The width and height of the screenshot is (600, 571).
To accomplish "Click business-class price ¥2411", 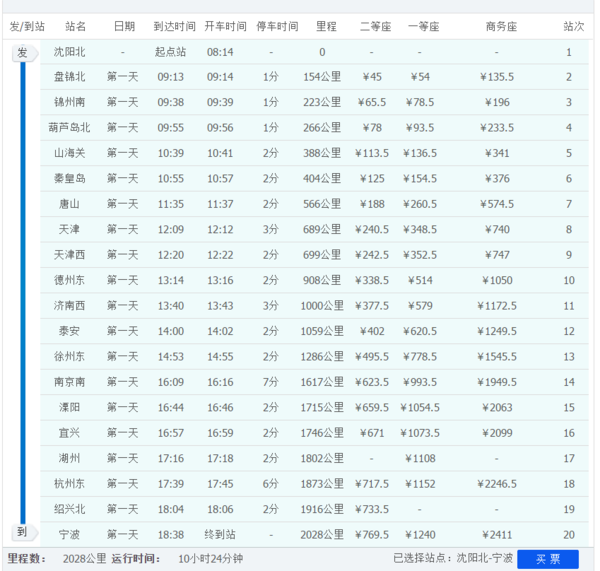I will pyautogui.click(x=497, y=535).
